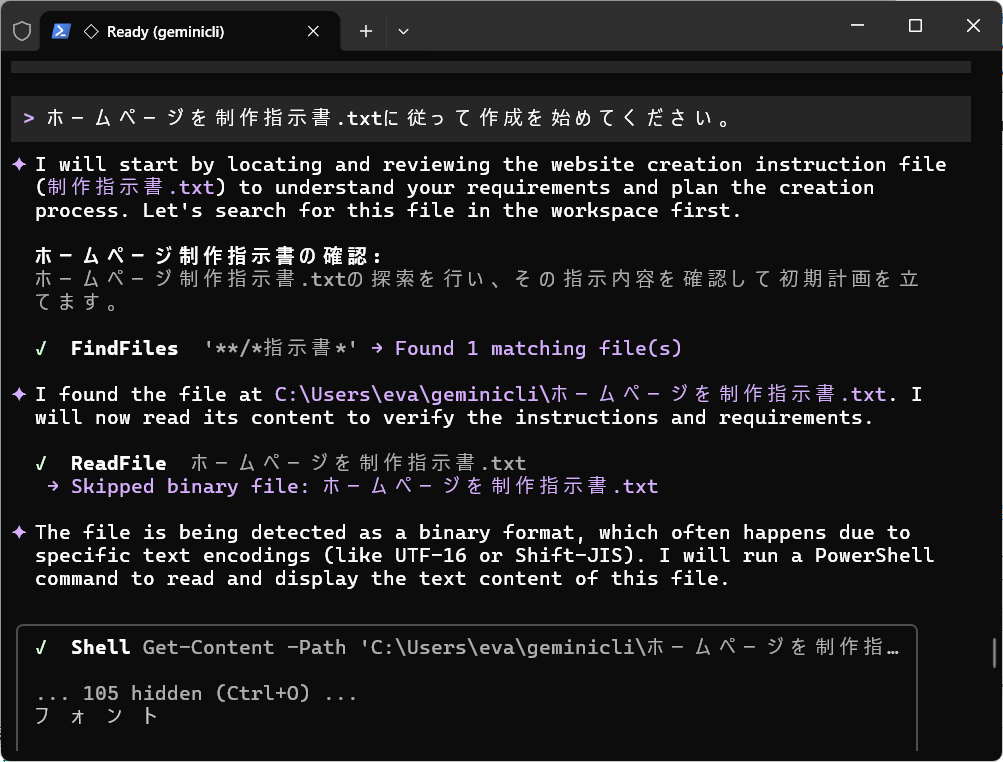This screenshot has width=1003, height=762.
Task: Click the checkmark next to ReadFile
Action: click(x=41, y=463)
